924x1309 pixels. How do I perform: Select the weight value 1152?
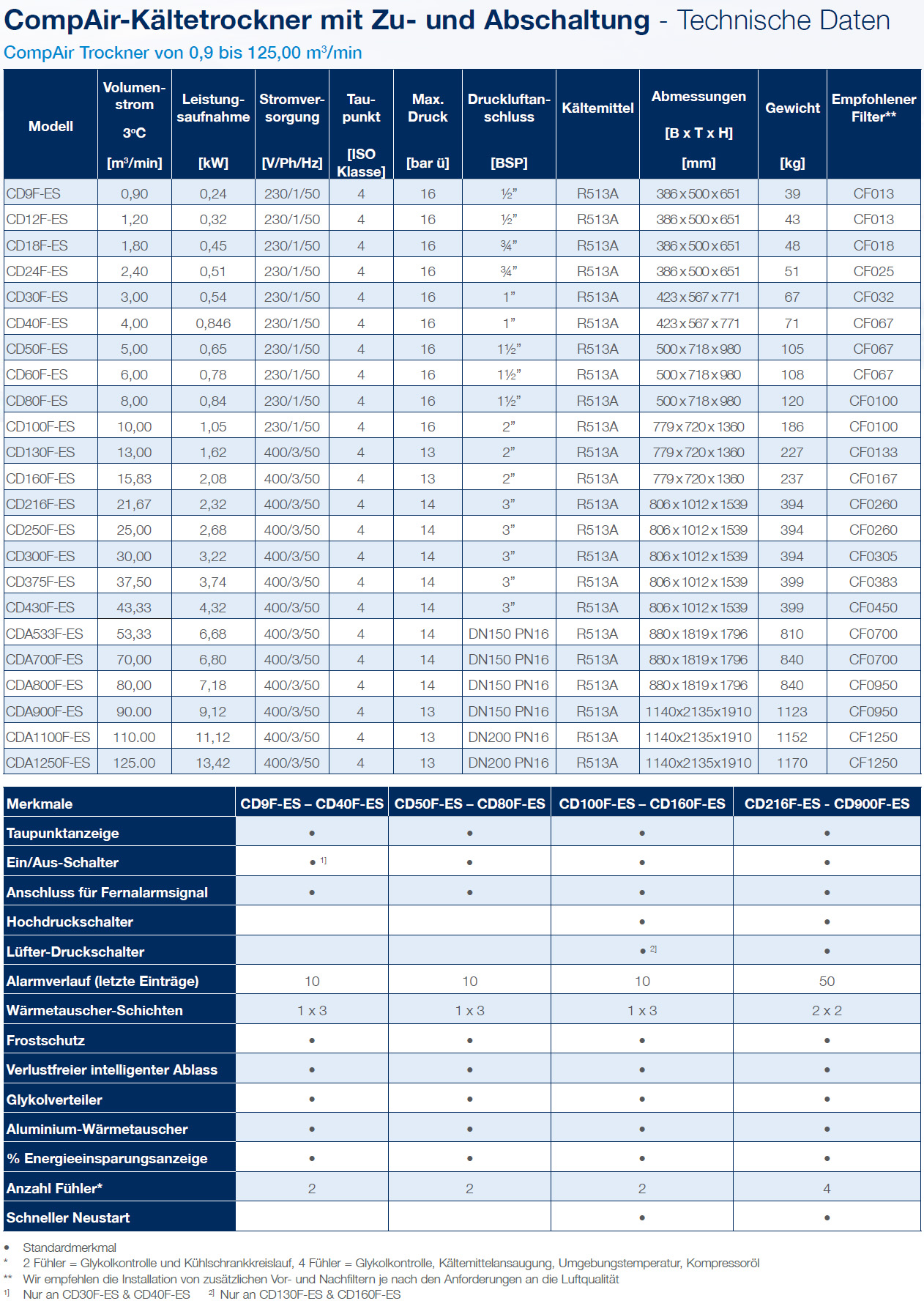tap(792, 737)
